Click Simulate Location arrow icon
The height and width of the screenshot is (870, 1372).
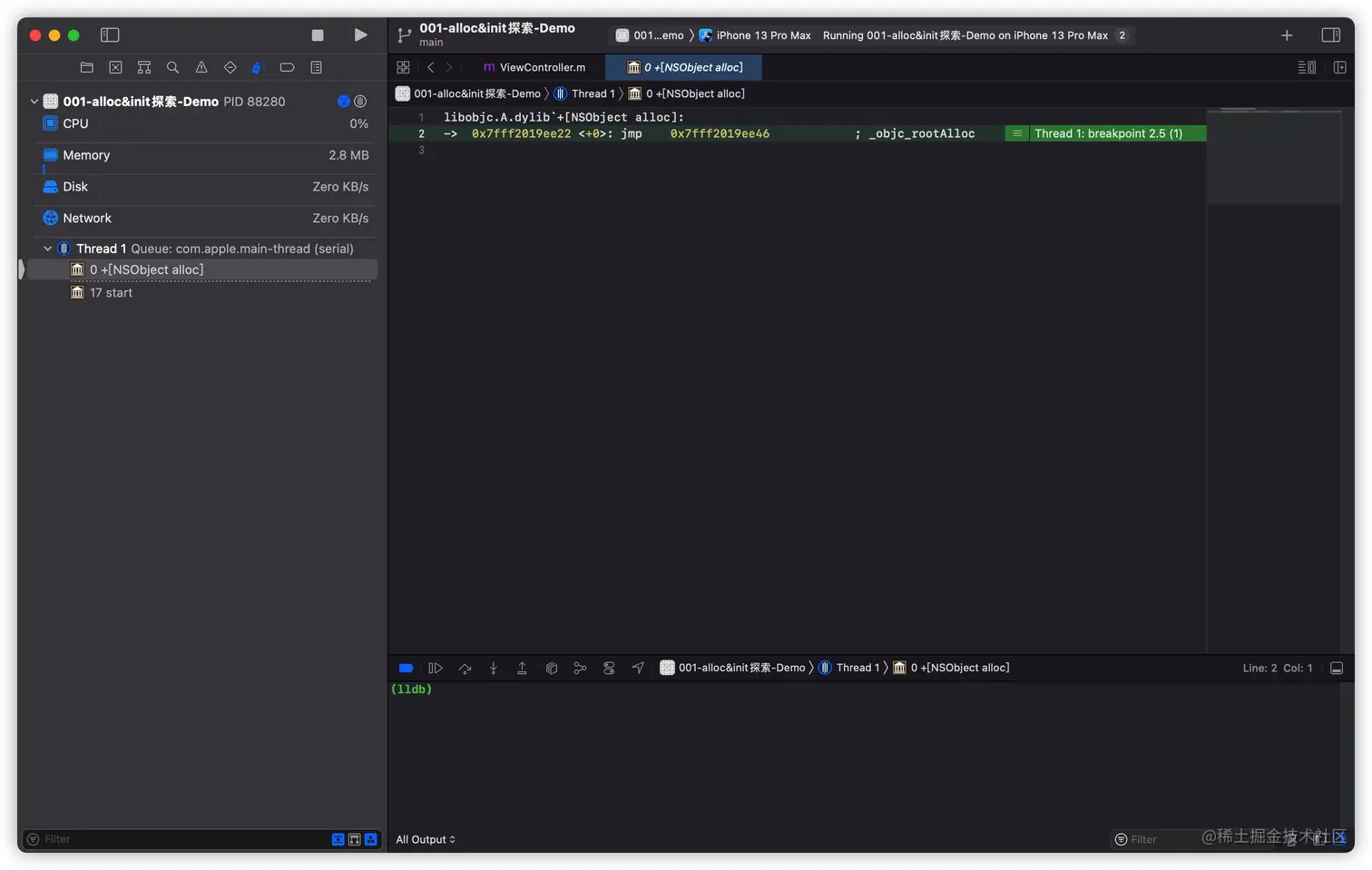click(638, 668)
